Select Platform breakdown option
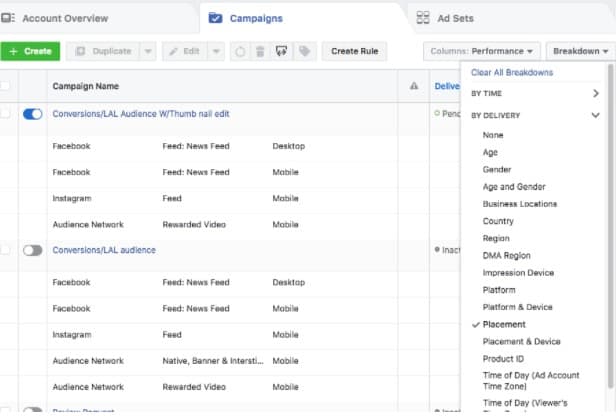Screen dimensions: 616x416 (x=499, y=290)
